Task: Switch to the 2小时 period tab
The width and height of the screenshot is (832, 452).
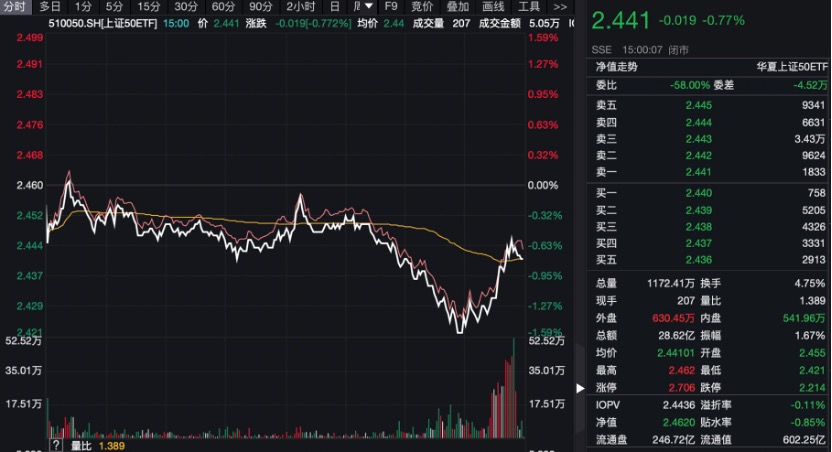Action: point(300,7)
